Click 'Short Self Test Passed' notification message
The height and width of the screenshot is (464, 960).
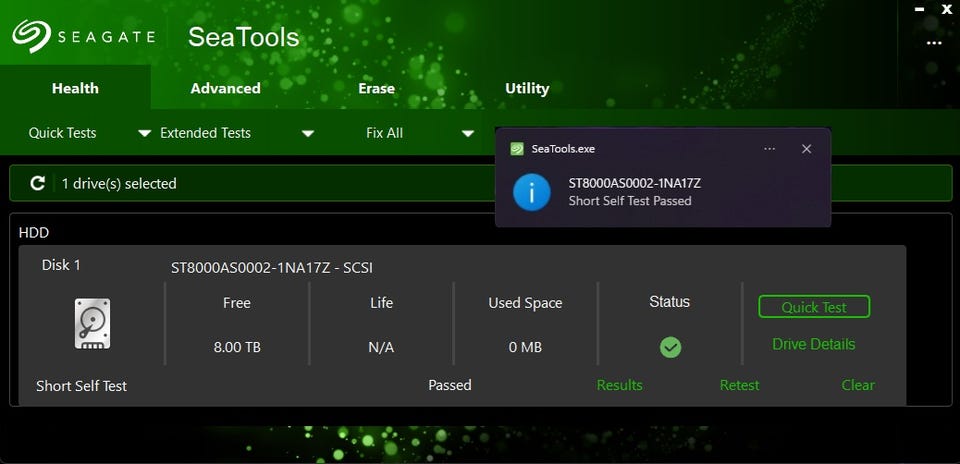coord(630,201)
